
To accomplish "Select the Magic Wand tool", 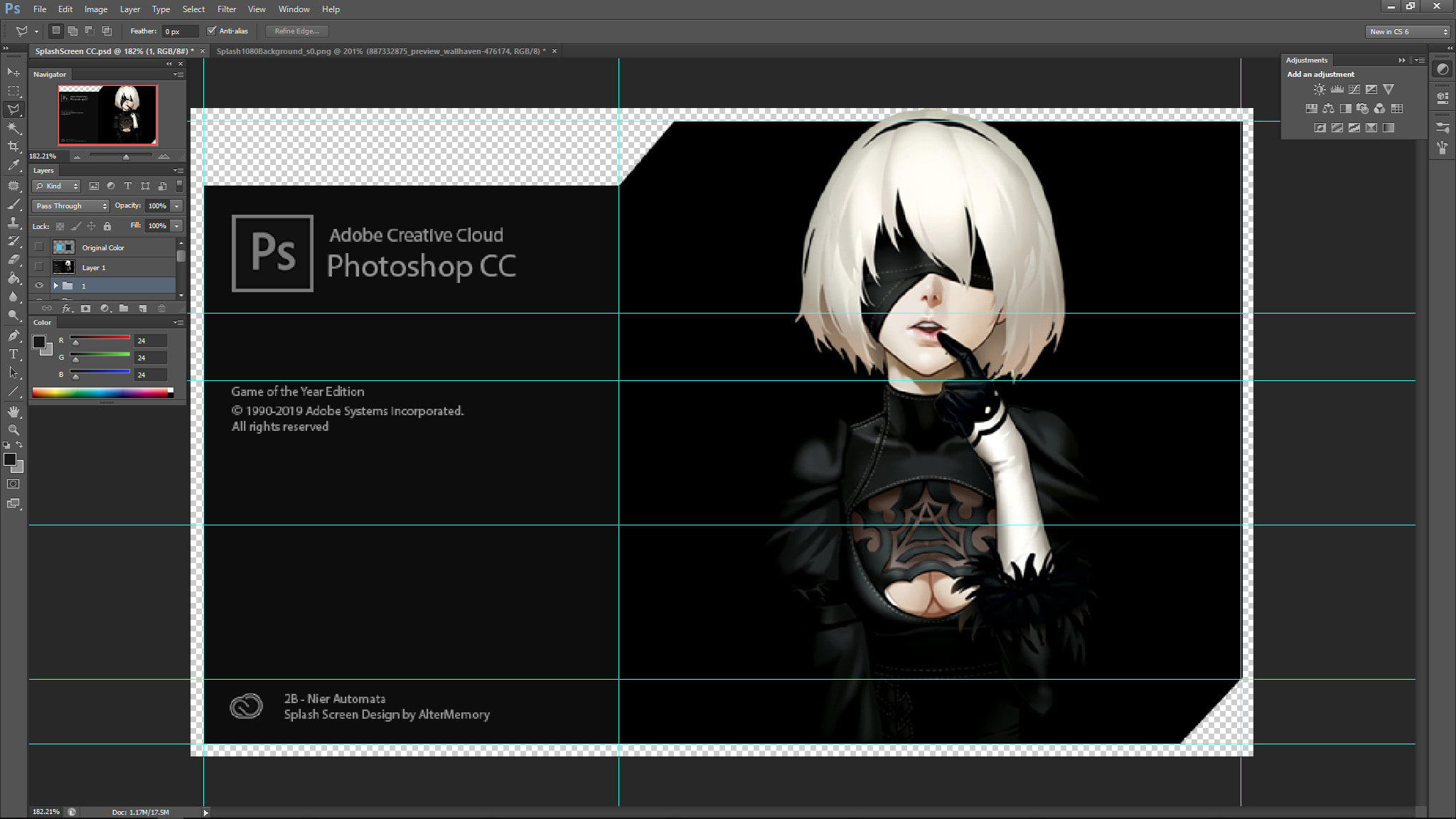I will (x=14, y=128).
